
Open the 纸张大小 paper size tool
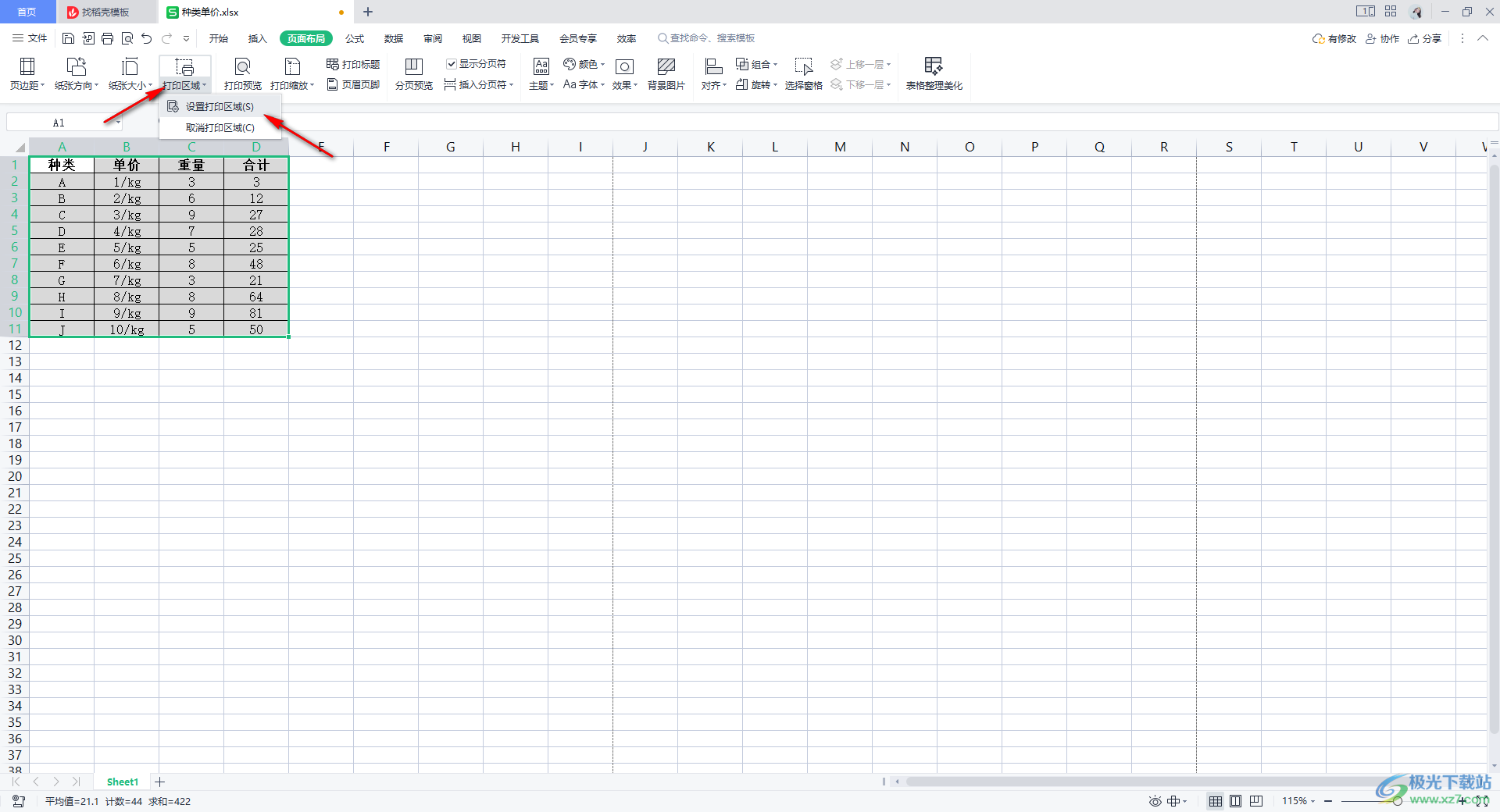pyautogui.click(x=130, y=74)
